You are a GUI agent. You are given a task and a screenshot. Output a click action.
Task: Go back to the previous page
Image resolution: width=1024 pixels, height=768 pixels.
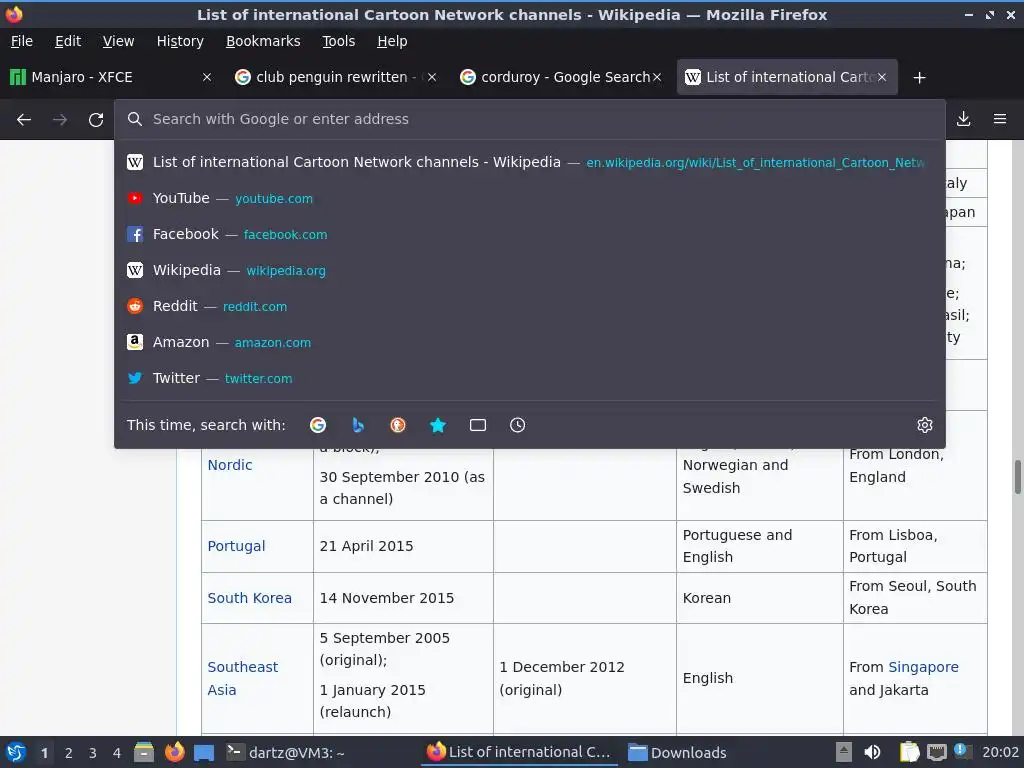coord(24,120)
